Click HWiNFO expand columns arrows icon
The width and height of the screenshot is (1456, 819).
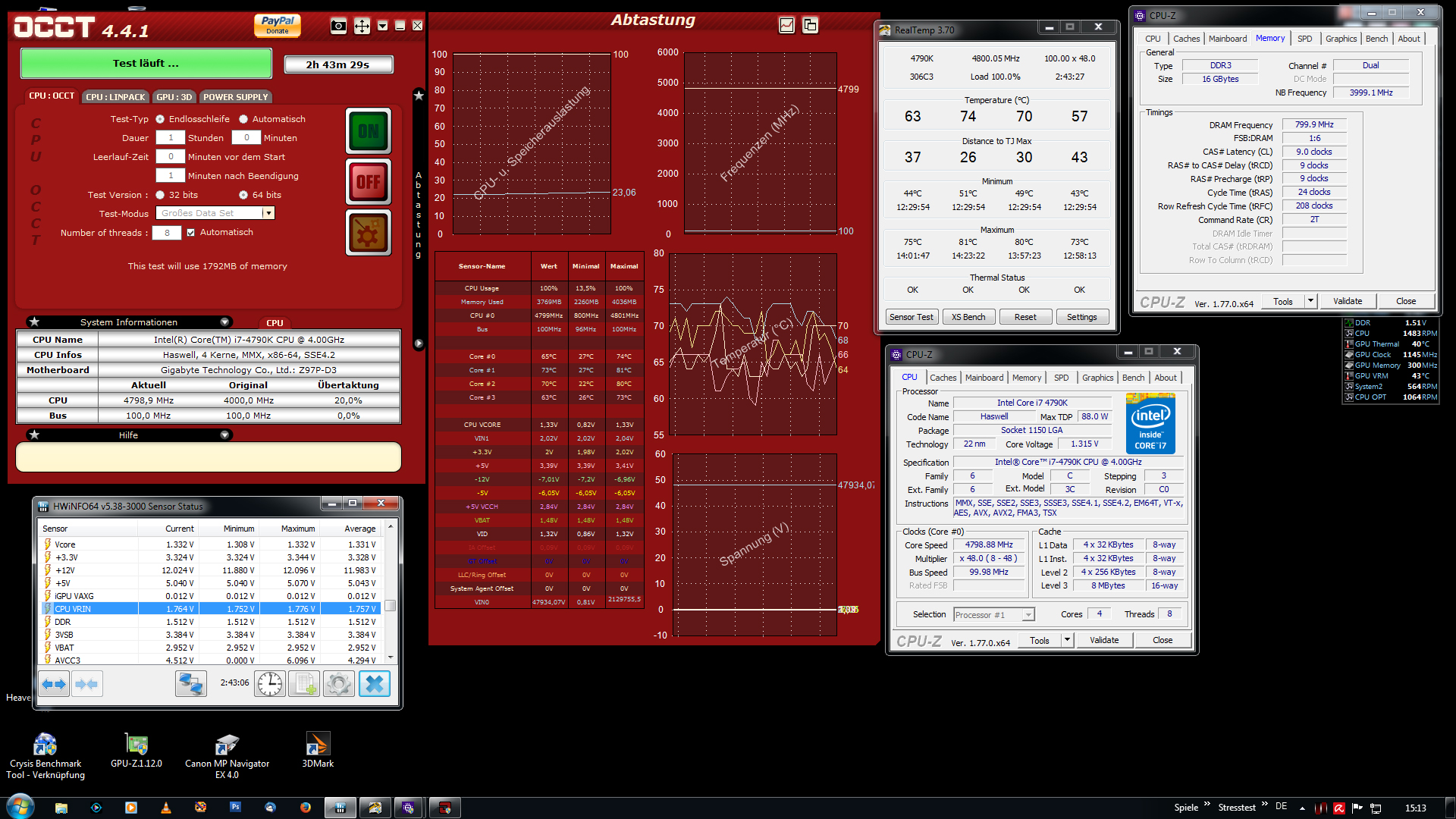pyautogui.click(x=53, y=684)
